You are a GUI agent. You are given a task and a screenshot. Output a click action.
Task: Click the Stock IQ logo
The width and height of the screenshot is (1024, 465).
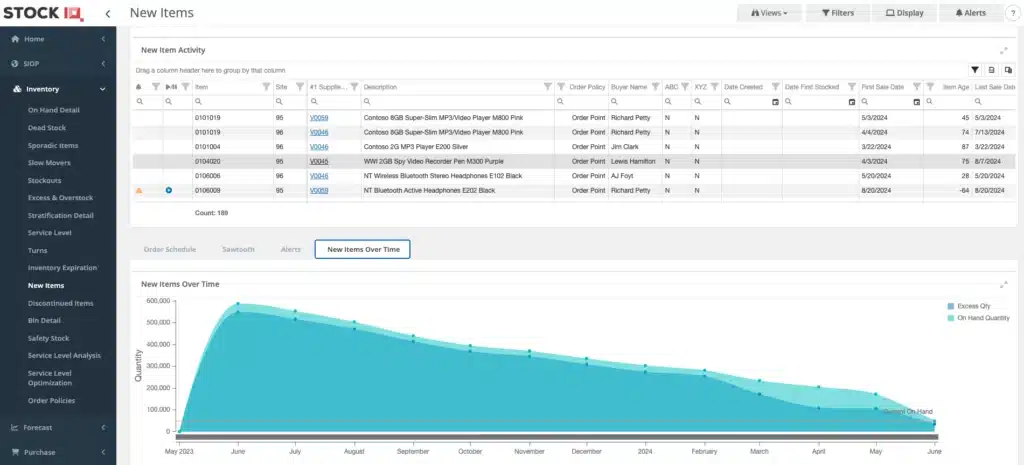coord(44,12)
